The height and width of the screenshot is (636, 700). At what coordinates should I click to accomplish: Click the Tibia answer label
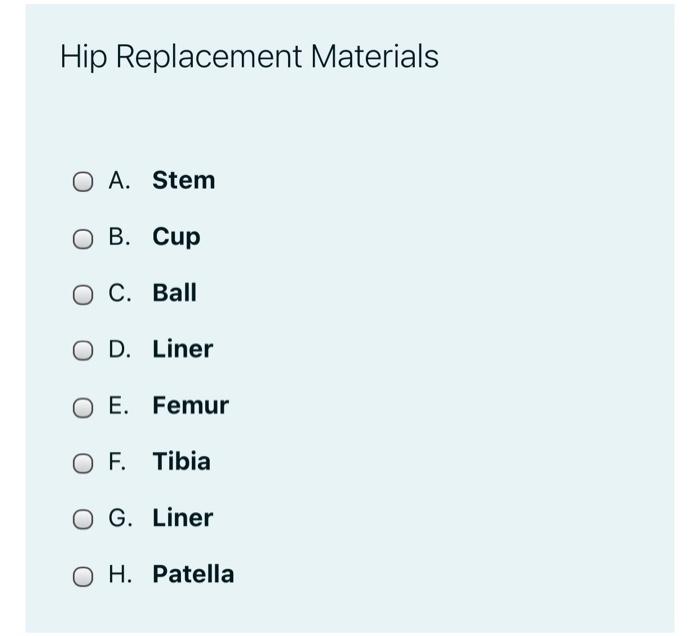[181, 461]
